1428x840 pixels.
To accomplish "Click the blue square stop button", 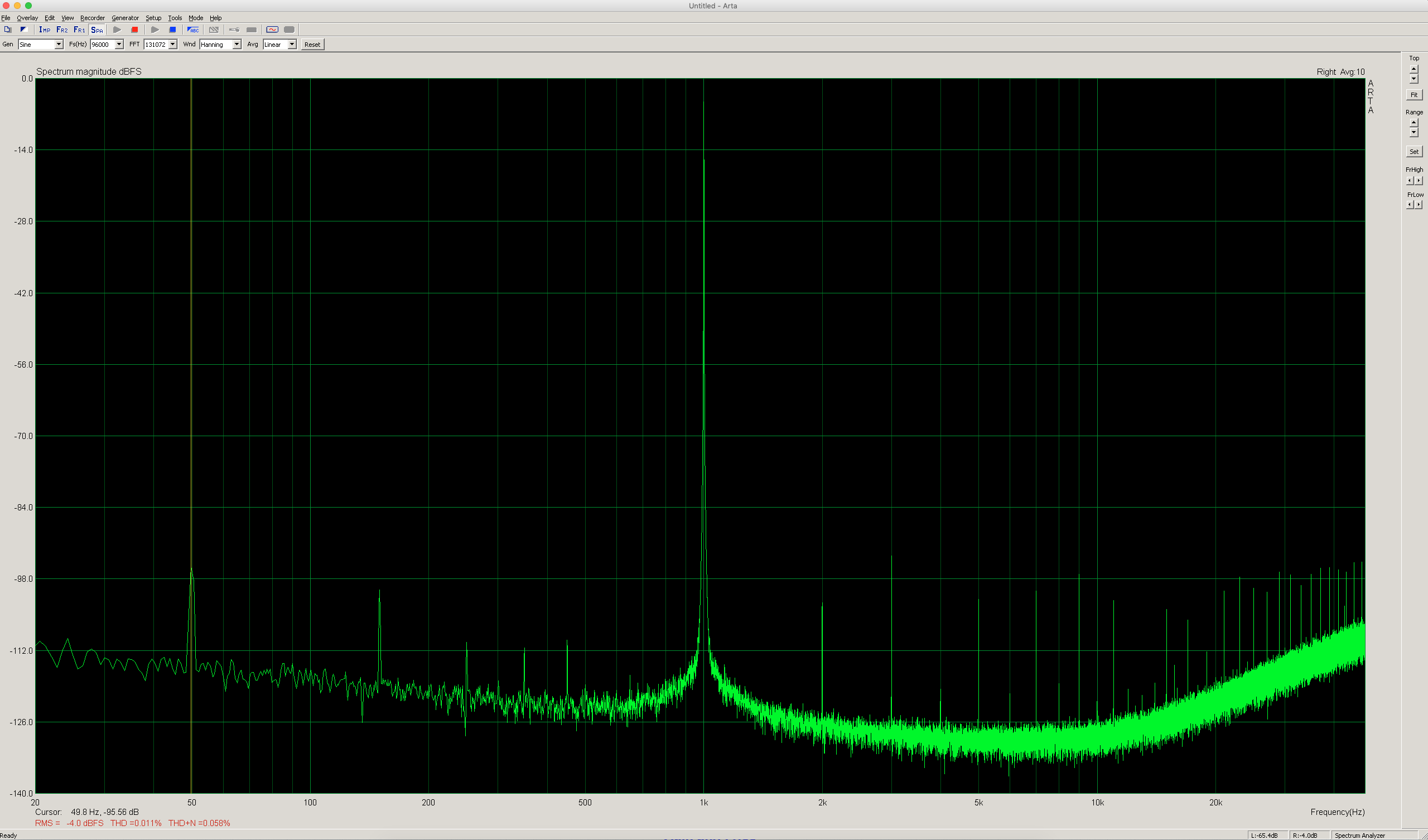I will click(173, 30).
